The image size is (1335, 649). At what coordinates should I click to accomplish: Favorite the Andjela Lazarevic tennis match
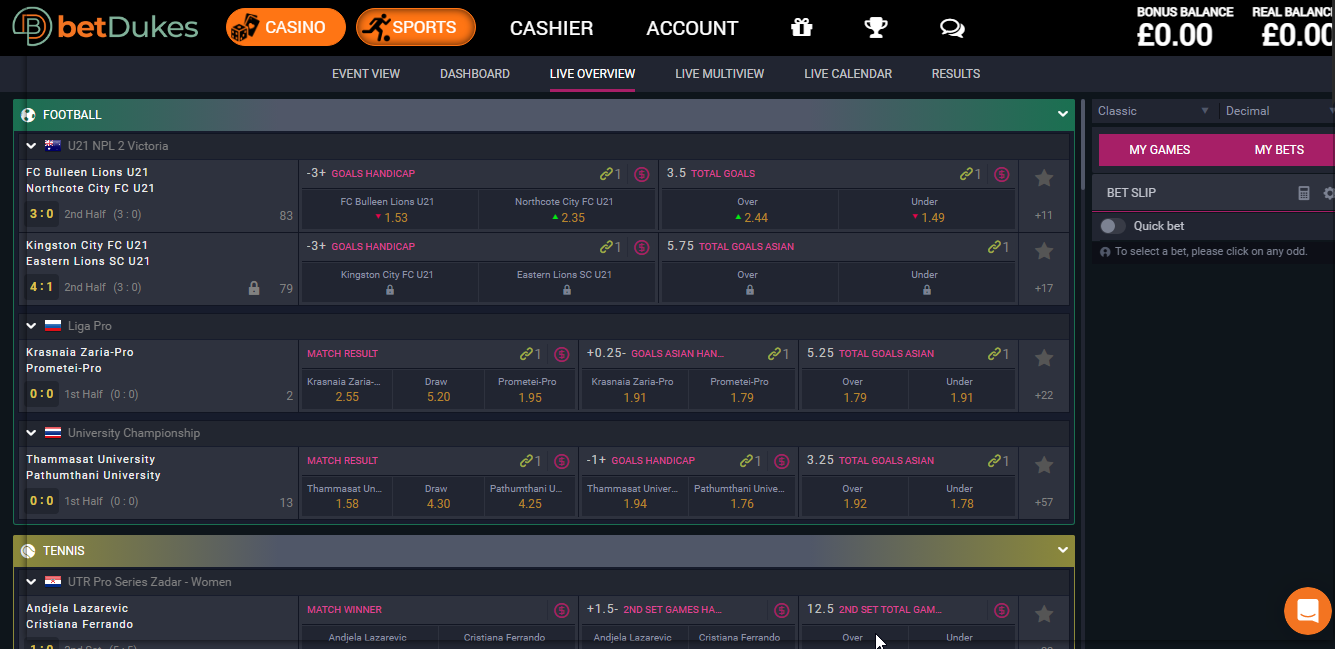(x=1044, y=614)
